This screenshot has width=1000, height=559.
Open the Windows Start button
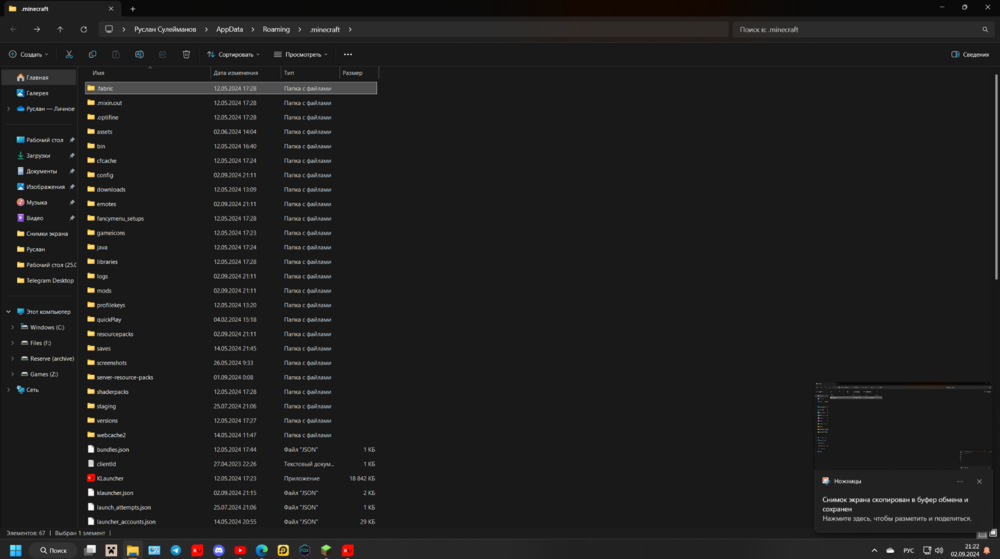pyautogui.click(x=15, y=550)
